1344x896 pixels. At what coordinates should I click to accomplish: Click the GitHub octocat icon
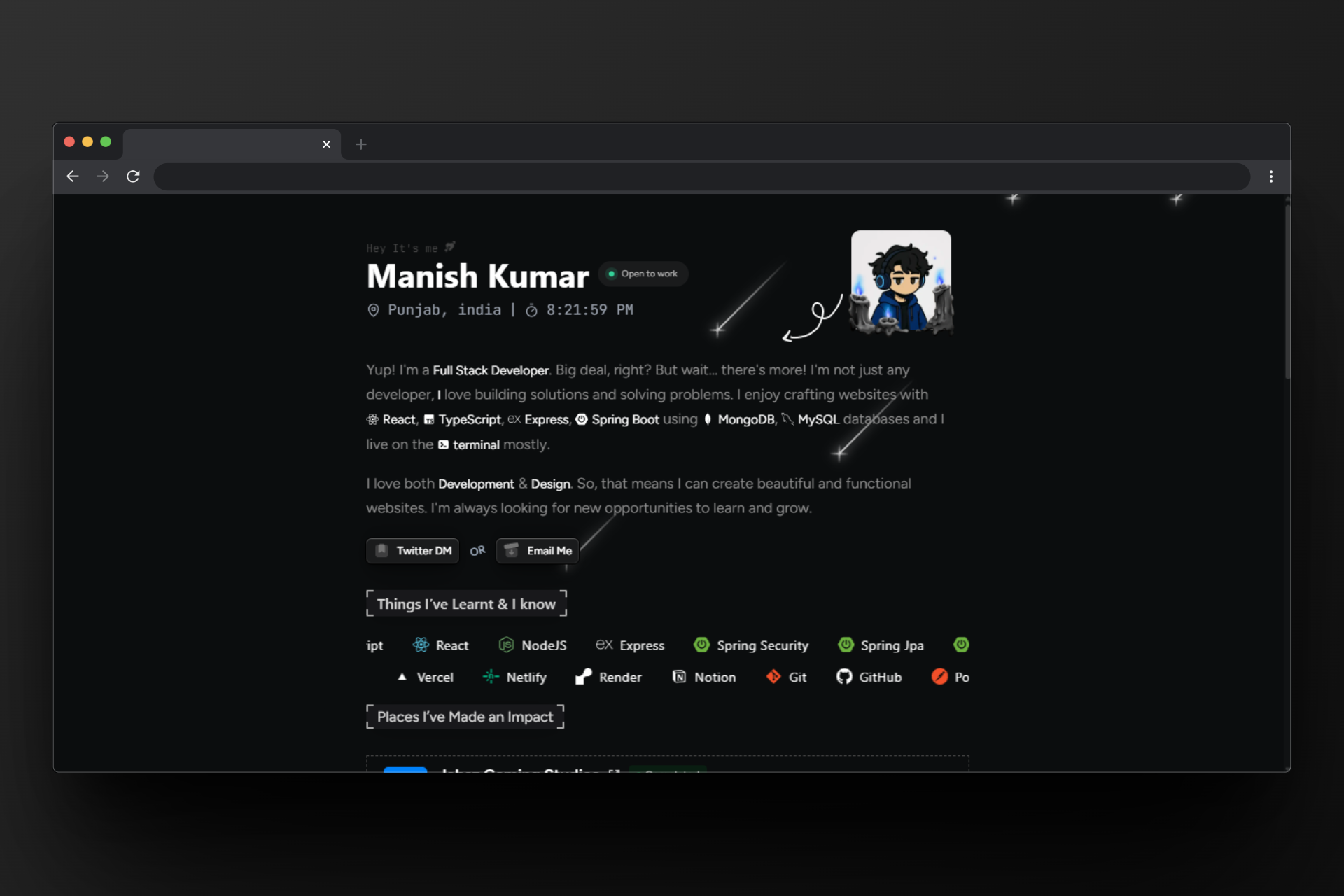[844, 677]
